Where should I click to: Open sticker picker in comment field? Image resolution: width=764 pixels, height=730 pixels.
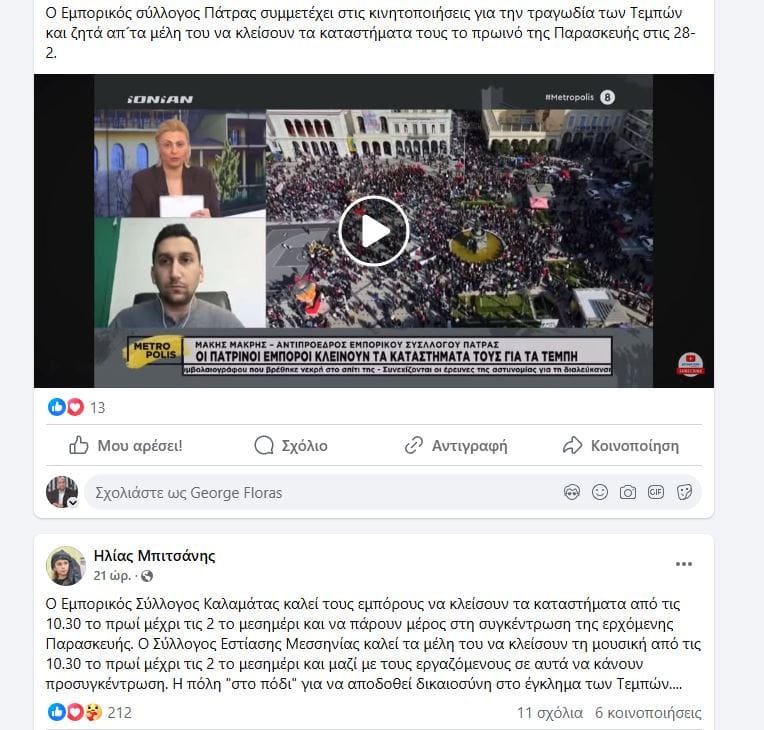(684, 493)
